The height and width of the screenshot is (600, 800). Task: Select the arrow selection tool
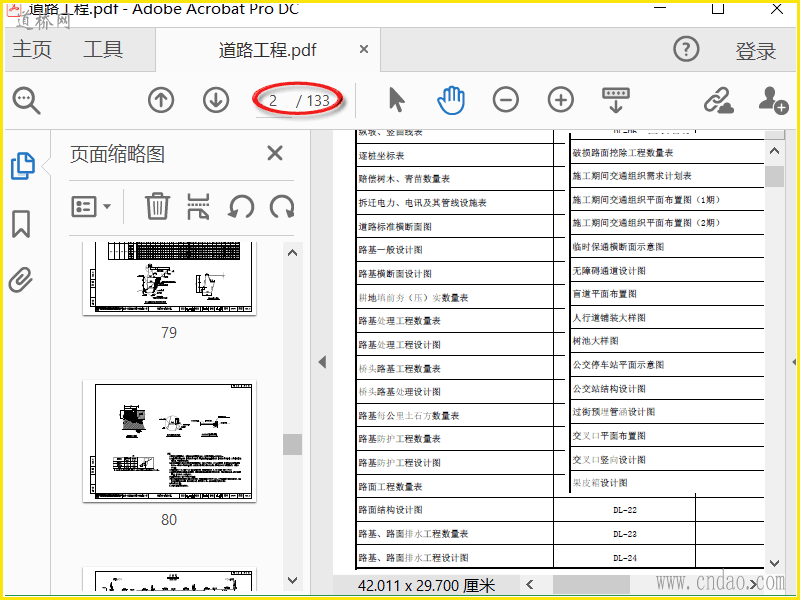(x=396, y=99)
